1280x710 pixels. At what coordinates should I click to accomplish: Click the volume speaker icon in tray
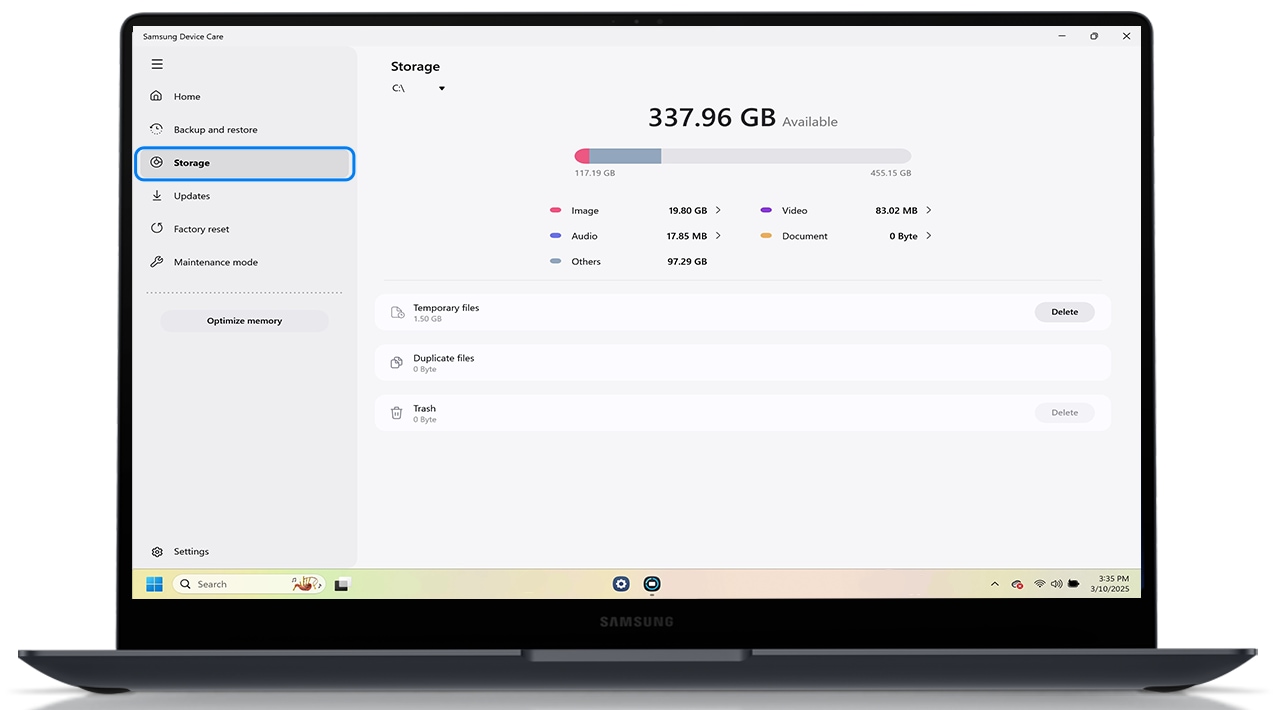point(1056,584)
